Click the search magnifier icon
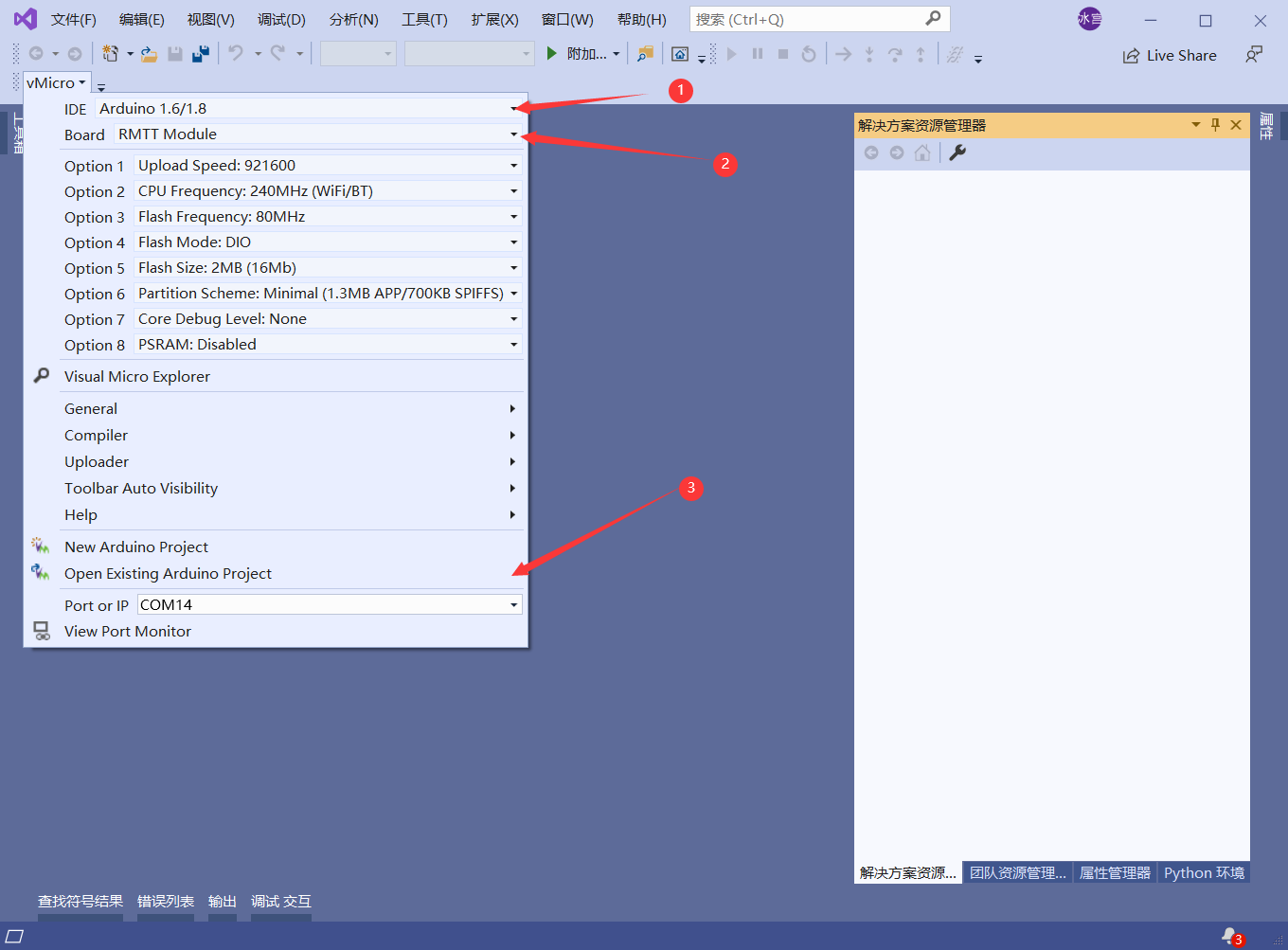This screenshot has width=1288, height=950. (x=933, y=18)
